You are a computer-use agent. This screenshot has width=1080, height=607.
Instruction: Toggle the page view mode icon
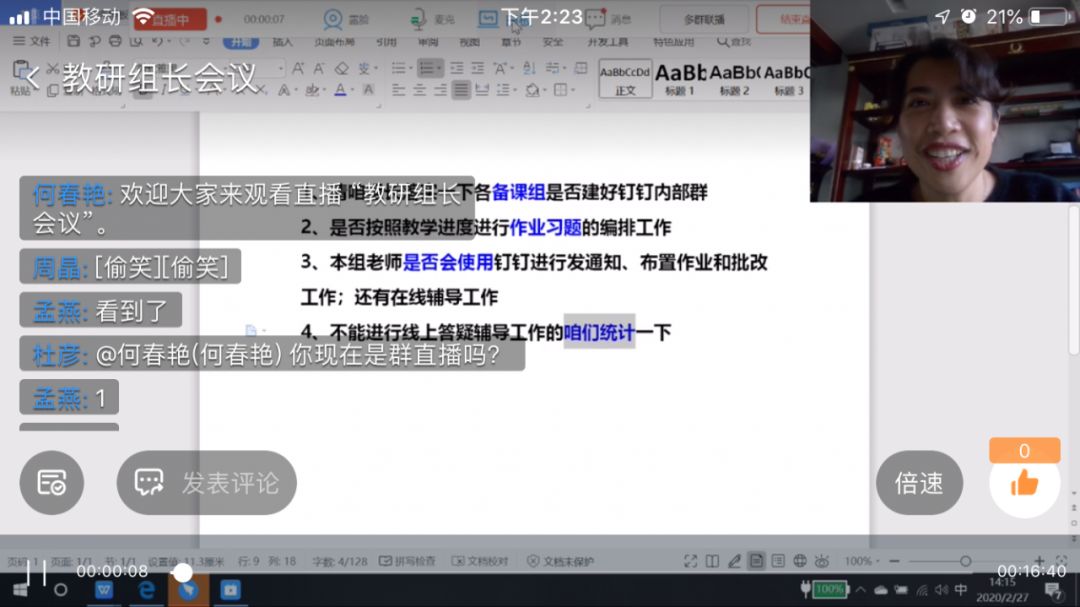click(756, 561)
